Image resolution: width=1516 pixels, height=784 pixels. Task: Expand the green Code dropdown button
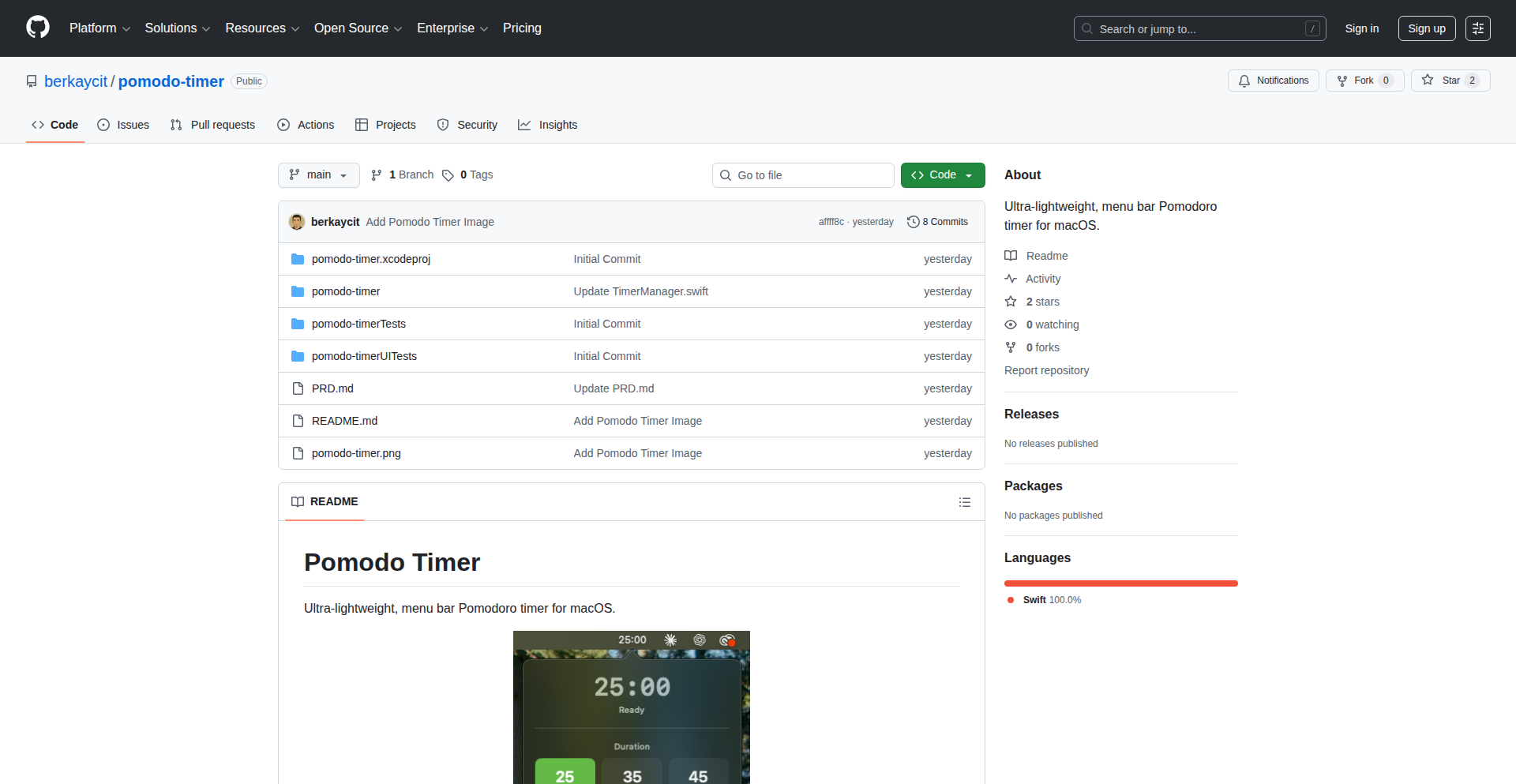[x=943, y=175]
